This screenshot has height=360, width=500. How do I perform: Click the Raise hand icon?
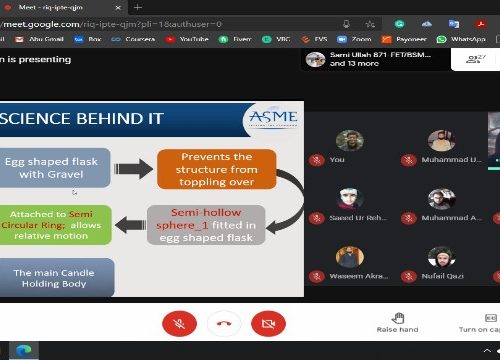coord(398,318)
